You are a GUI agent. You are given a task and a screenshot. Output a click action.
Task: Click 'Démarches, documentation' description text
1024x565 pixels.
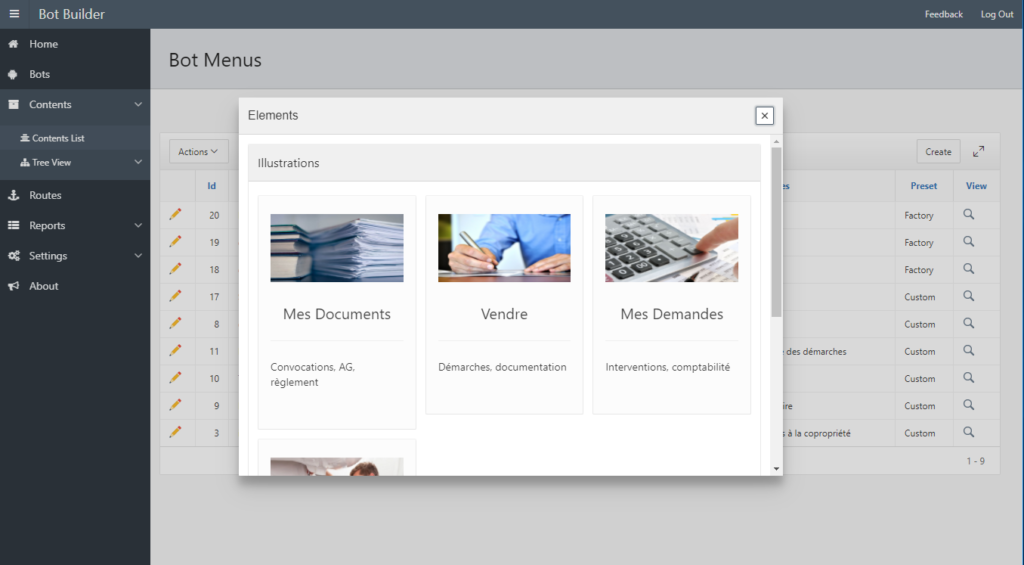tap(502, 367)
